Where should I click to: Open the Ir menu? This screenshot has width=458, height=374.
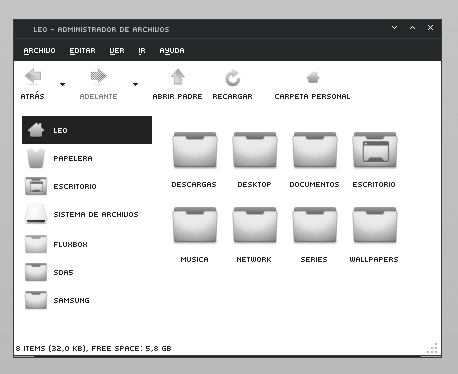pos(142,51)
